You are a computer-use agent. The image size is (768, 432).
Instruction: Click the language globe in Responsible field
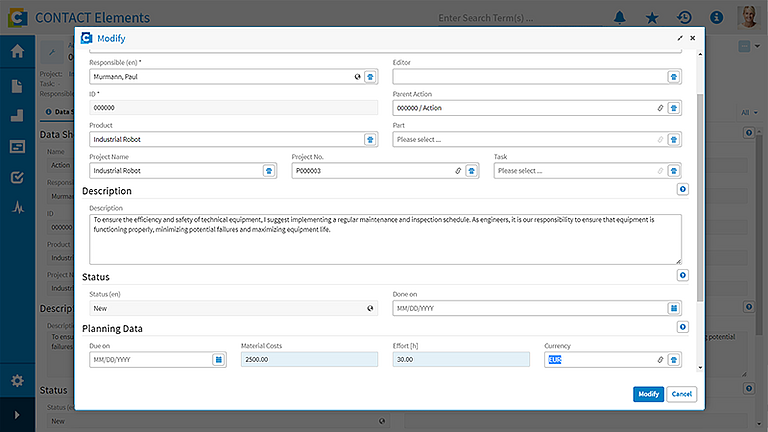tap(358, 77)
